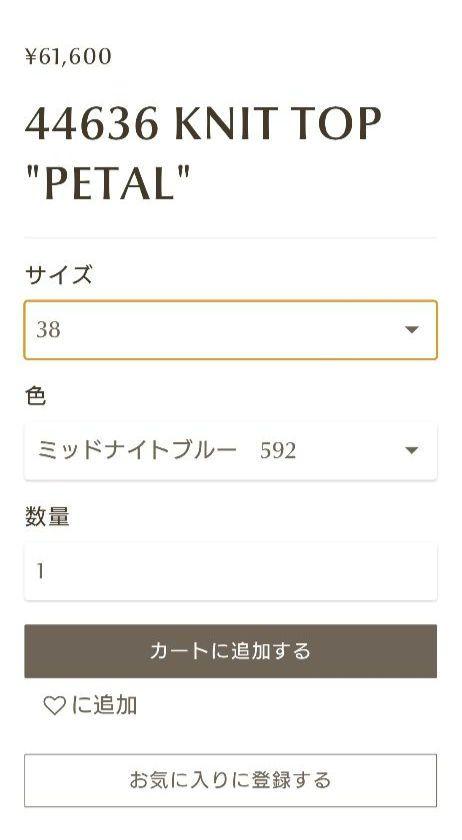Open the 色 dropdown showing ミッドナイトブルー
Viewport: 462px width, 840px height.
[230, 451]
